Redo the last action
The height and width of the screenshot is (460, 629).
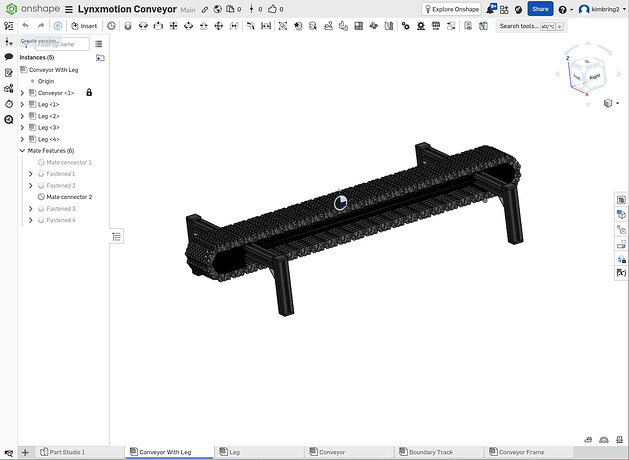click(x=41, y=26)
